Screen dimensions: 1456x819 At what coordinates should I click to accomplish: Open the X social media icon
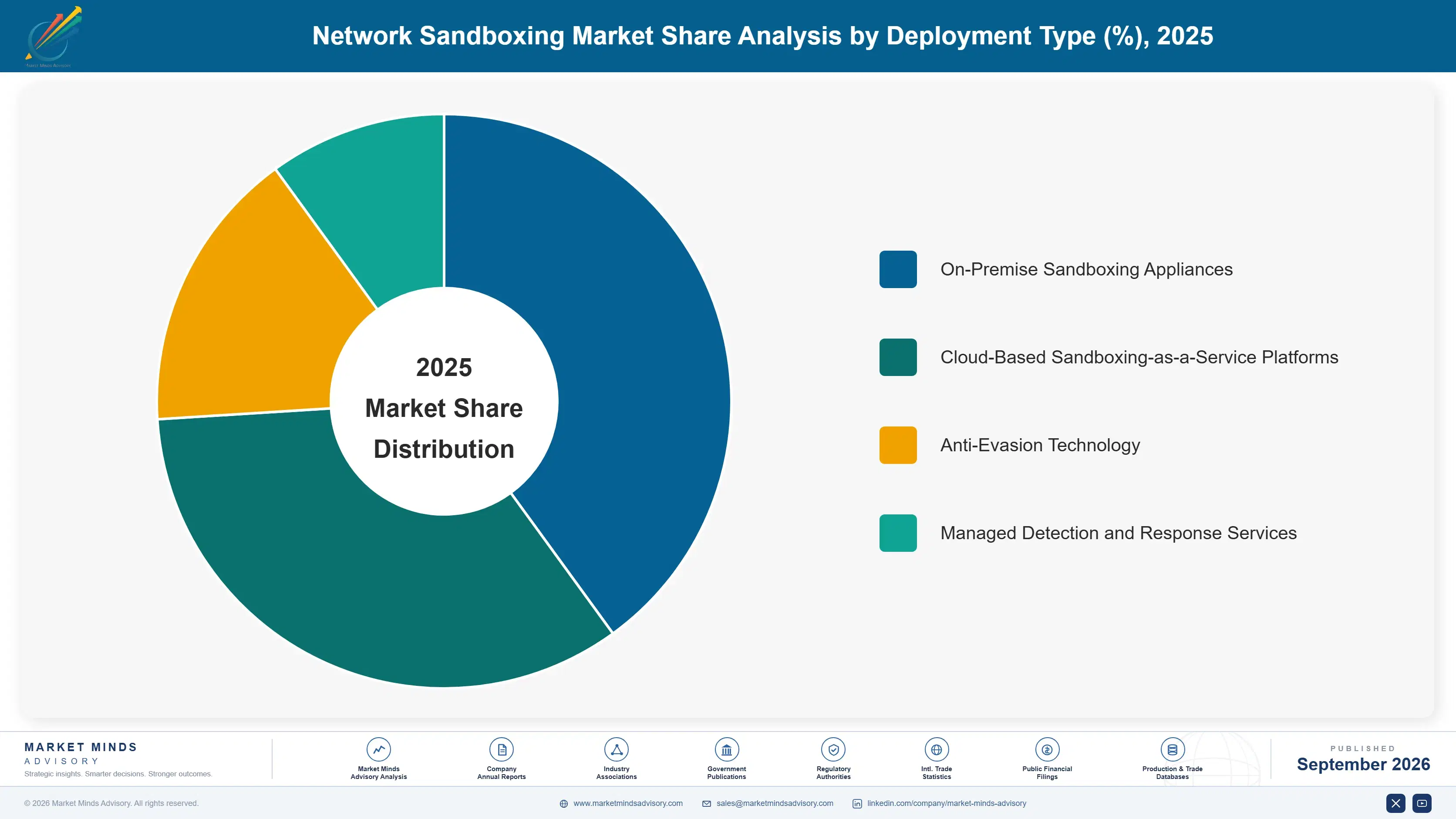coord(1395,803)
